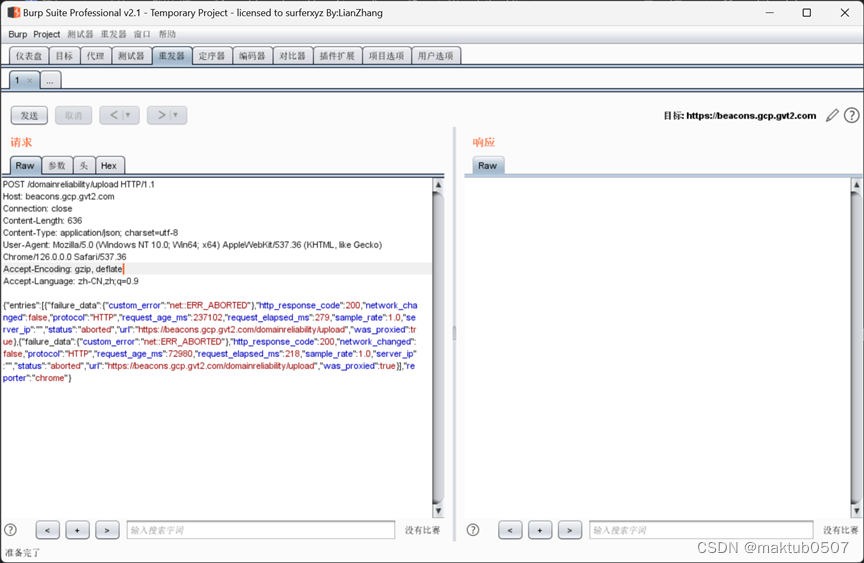This screenshot has width=864, height=563.
Task: Open the Project menu
Action: (46, 34)
